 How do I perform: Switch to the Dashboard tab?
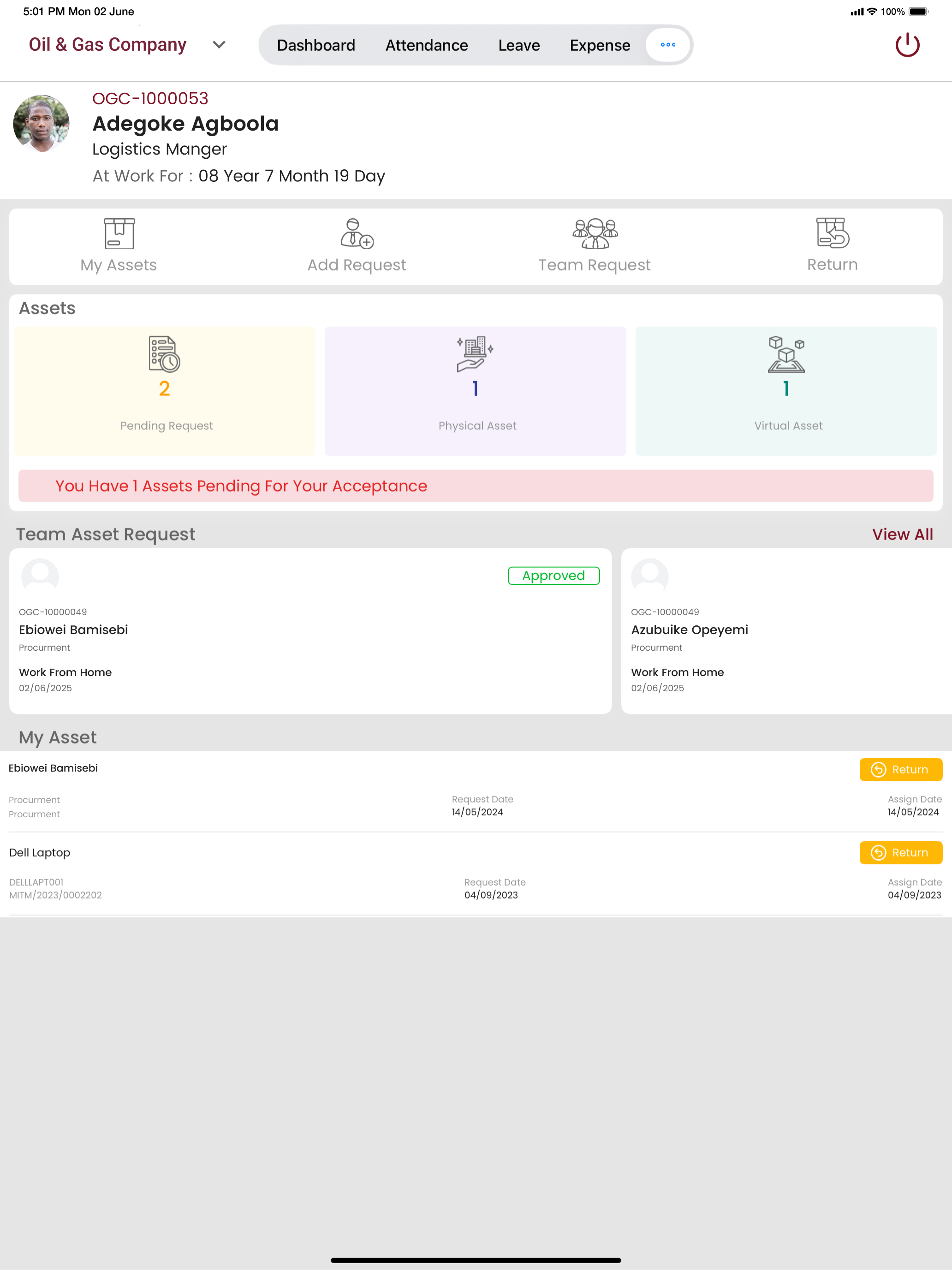pyautogui.click(x=316, y=45)
